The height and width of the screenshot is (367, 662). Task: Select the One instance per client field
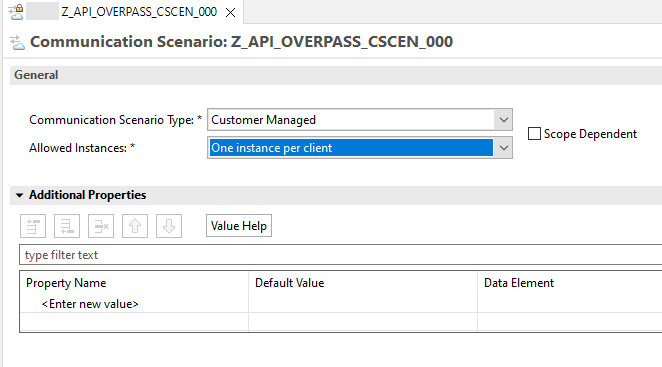[360, 148]
